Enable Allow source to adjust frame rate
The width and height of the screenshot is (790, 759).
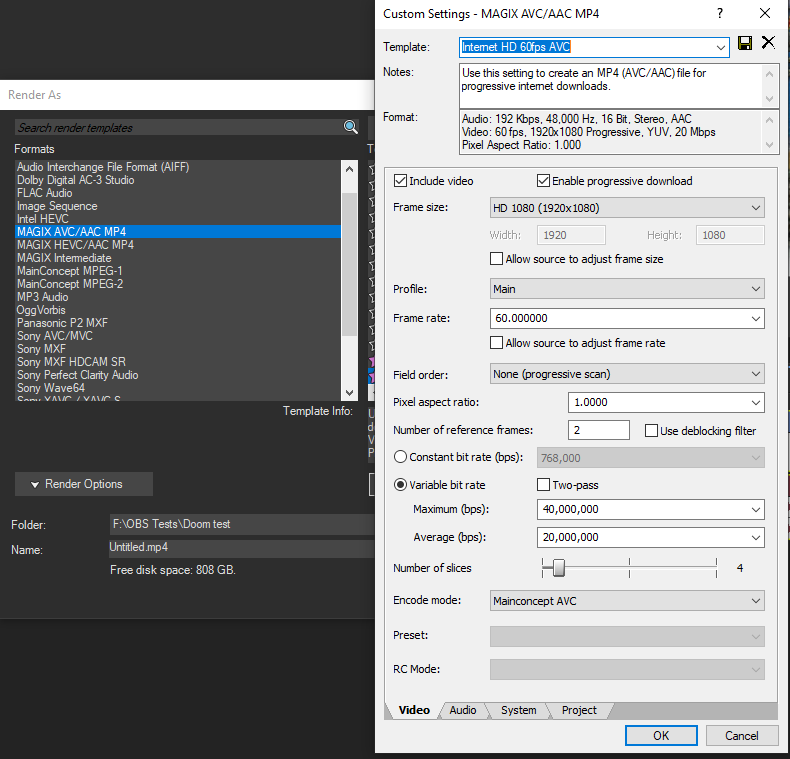(x=496, y=343)
